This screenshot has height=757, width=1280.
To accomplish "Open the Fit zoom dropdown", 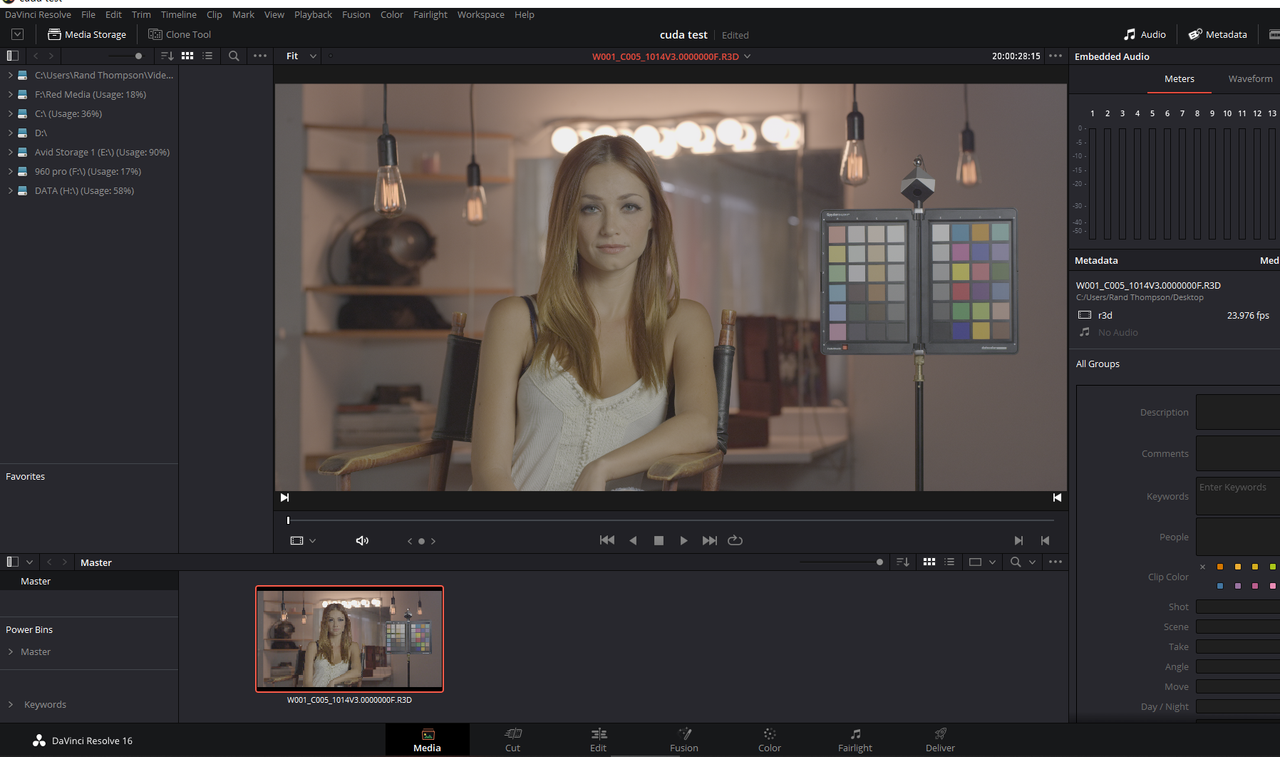I will [301, 56].
